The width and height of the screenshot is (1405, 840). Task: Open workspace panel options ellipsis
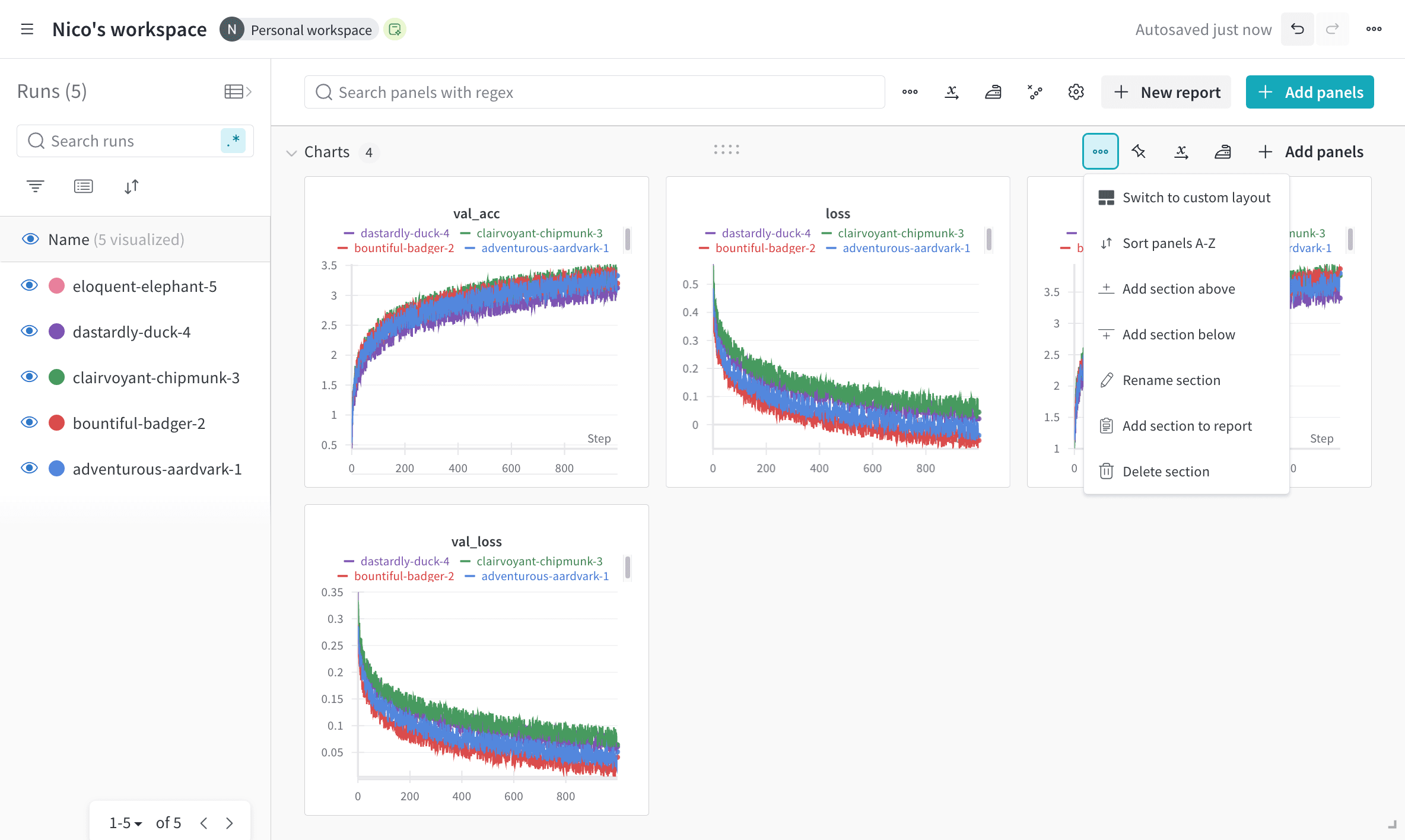910,92
